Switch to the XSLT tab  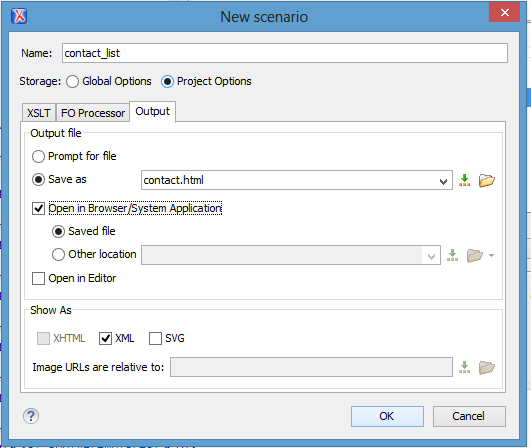point(39,113)
